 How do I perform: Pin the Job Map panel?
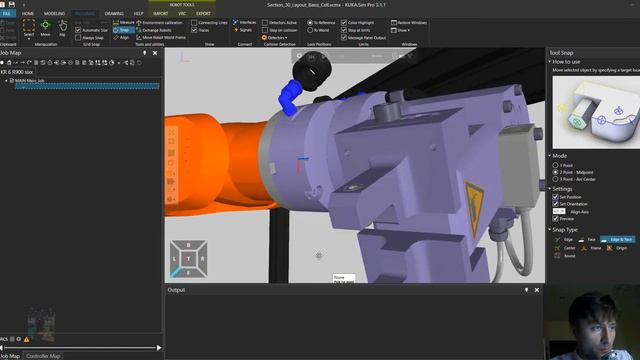coord(144,53)
